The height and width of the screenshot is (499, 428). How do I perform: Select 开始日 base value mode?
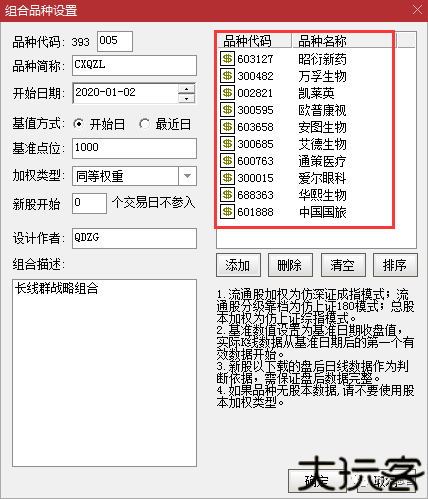coord(79,124)
